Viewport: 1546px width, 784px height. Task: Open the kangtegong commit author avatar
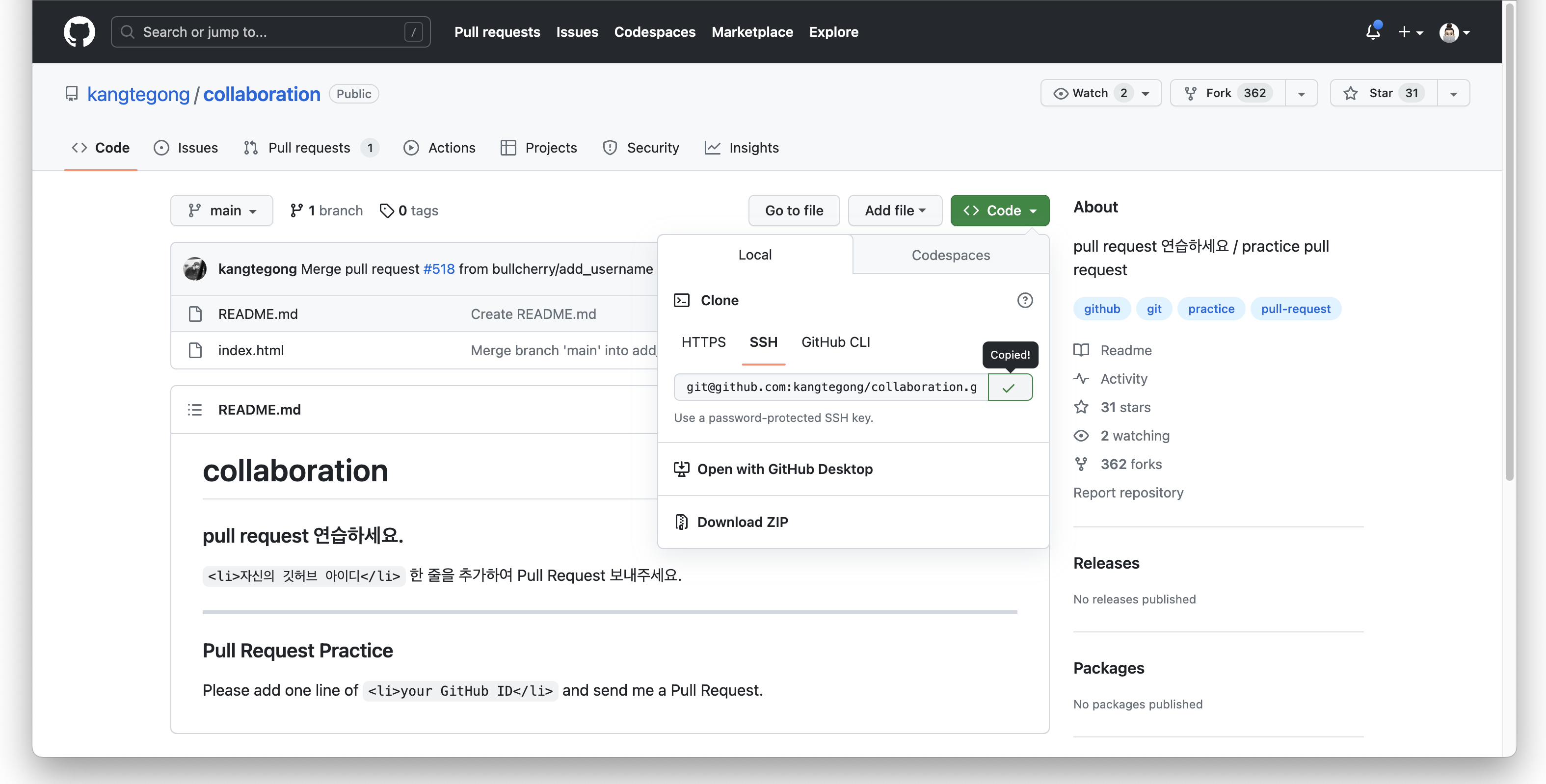pyautogui.click(x=194, y=269)
